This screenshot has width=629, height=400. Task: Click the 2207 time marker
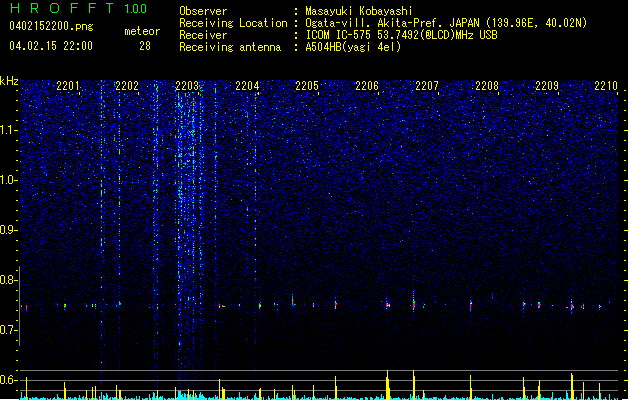coord(427,86)
